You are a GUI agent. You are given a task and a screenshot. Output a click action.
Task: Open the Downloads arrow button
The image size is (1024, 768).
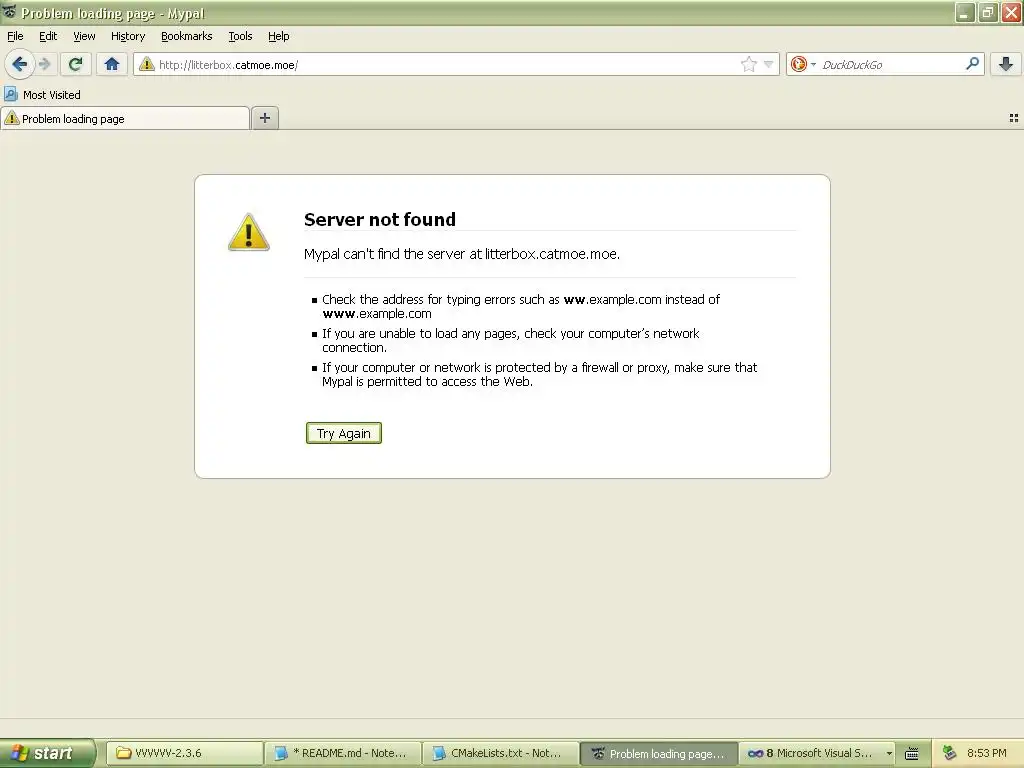point(1006,64)
